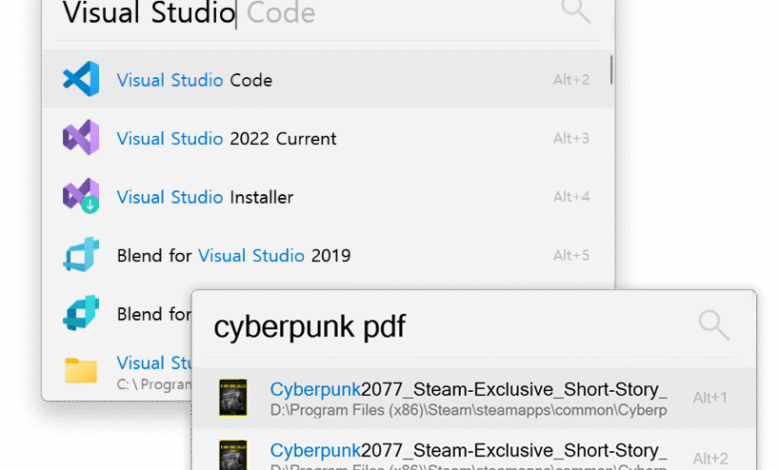Open the second Cyberpunk2077 PDF thumbnail
Image resolution: width=780 pixels, height=470 pixels.
pos(232,455)
